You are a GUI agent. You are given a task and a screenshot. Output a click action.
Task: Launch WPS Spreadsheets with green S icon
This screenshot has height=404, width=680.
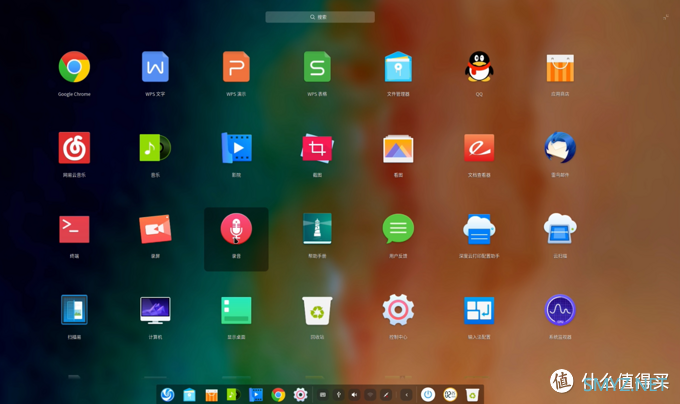tap(317, 67)
